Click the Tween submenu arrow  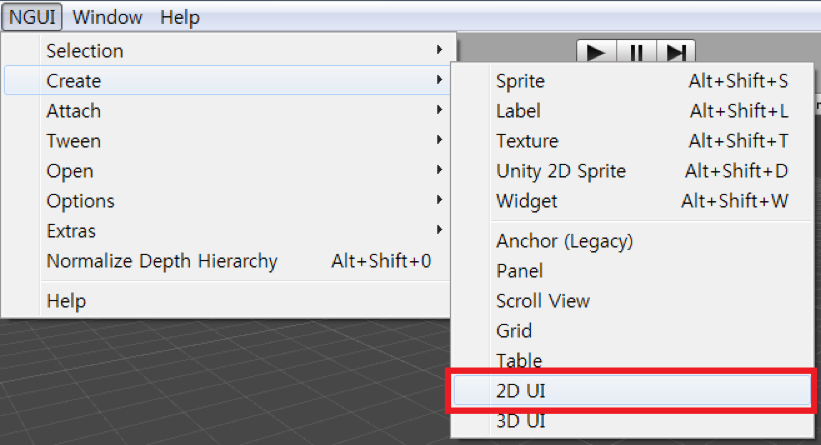439,140
